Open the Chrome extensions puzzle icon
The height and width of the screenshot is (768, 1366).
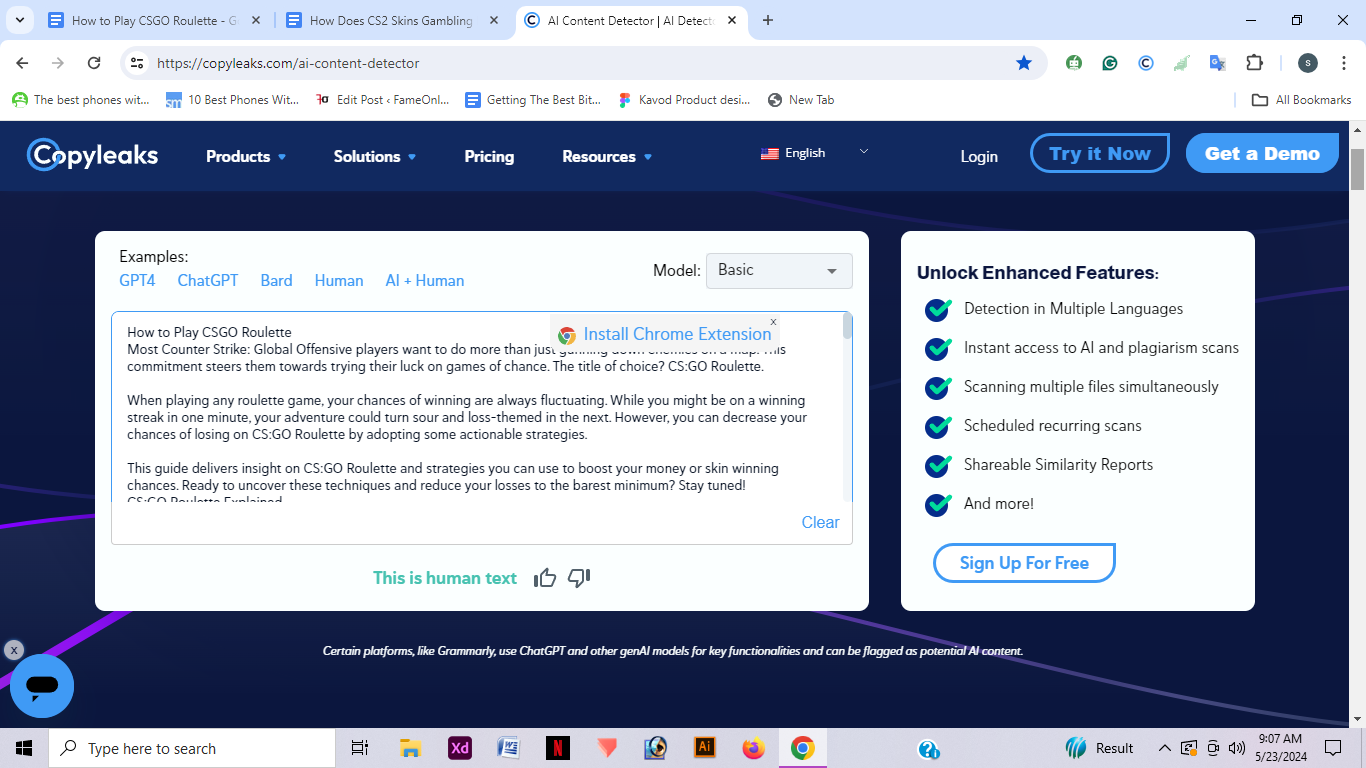coord(1254,63)
